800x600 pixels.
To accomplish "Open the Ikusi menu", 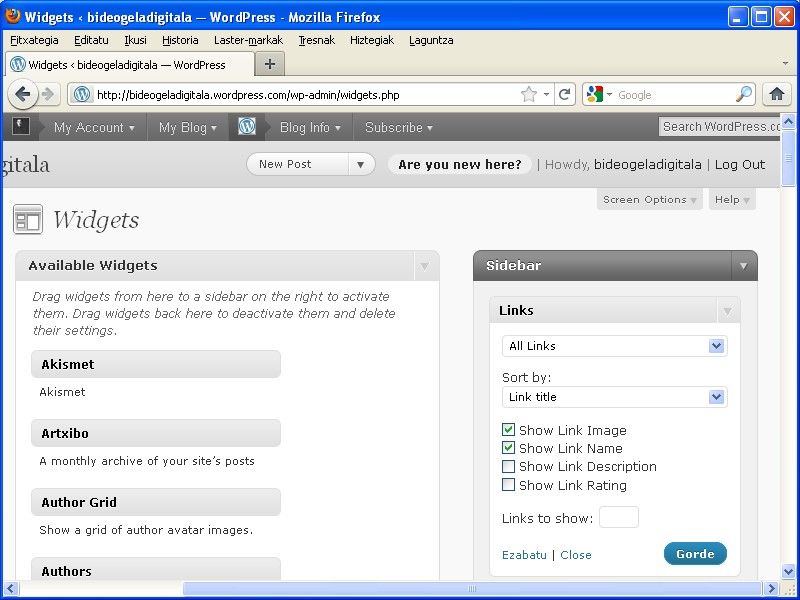I will point(135,40).
